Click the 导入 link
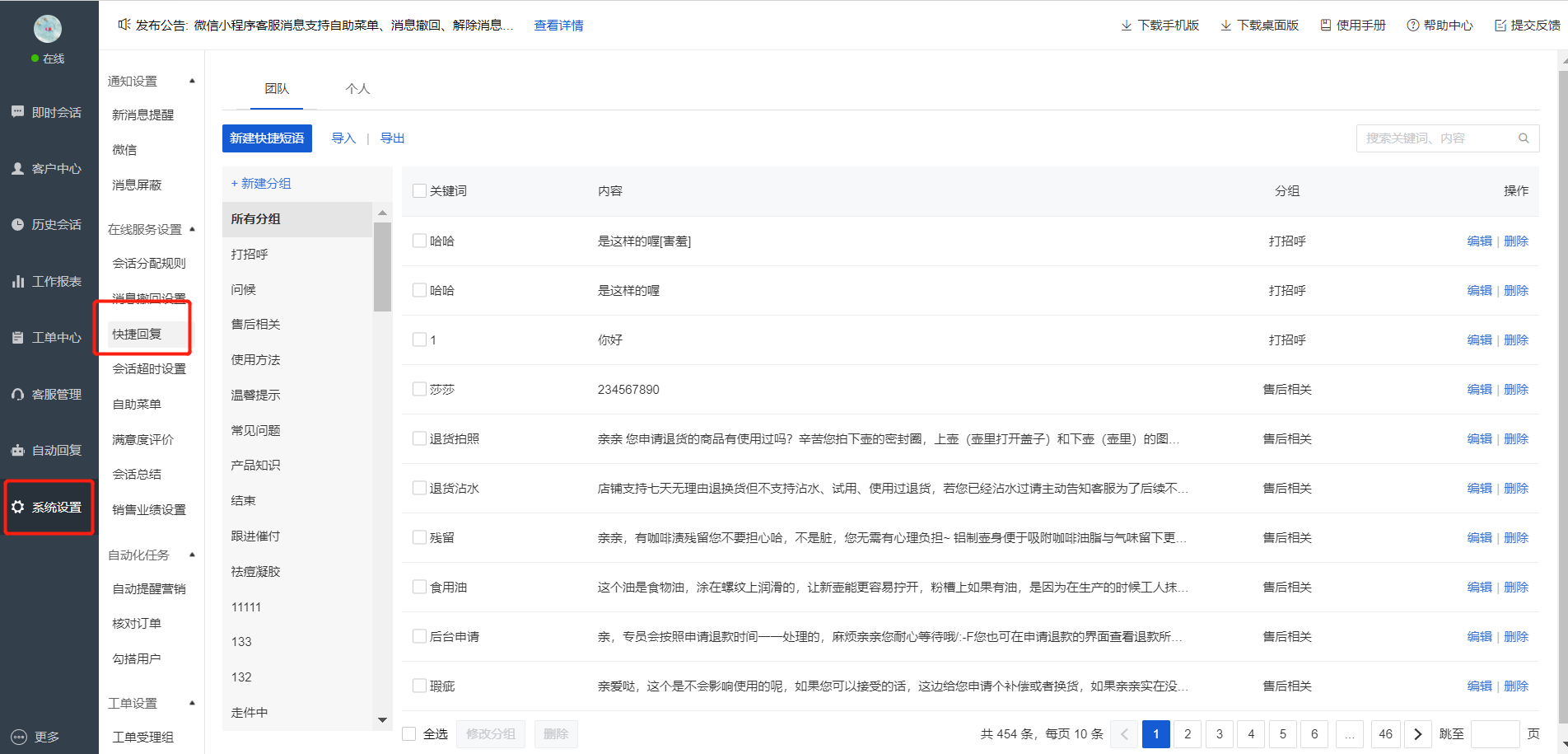Image resolution: width=1568 pixels, height=754 pixels. 343,138
